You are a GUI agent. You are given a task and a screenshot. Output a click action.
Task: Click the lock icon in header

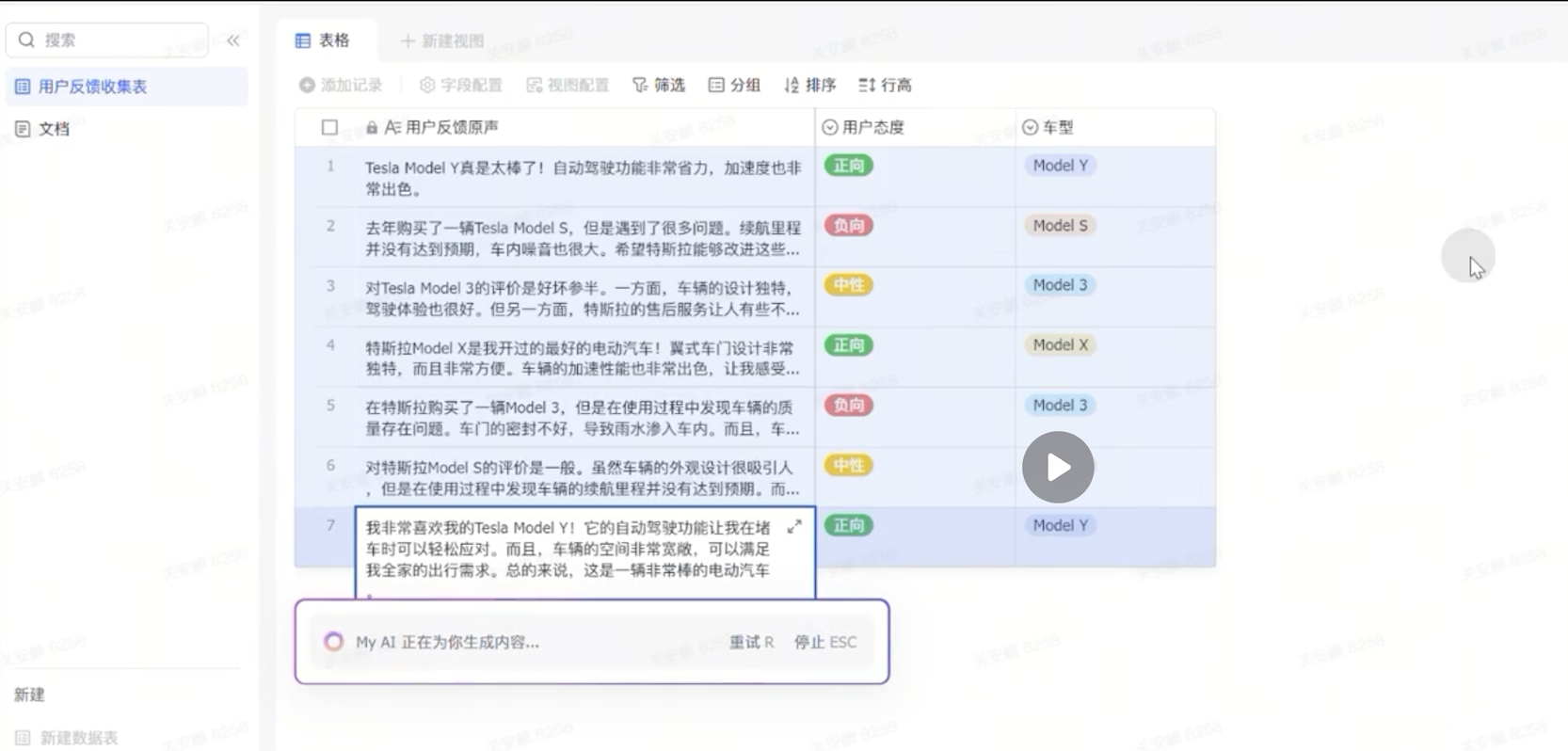click(372, 127)
